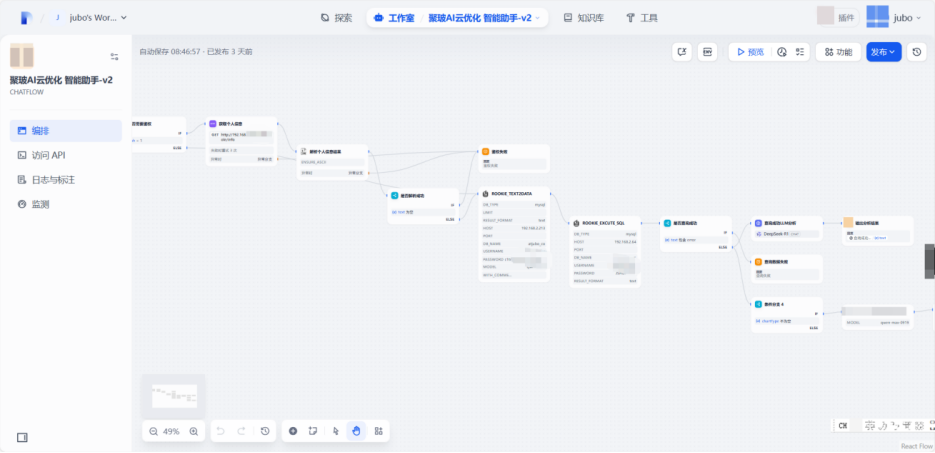Click the 预览 preview button

pos(748,52)
